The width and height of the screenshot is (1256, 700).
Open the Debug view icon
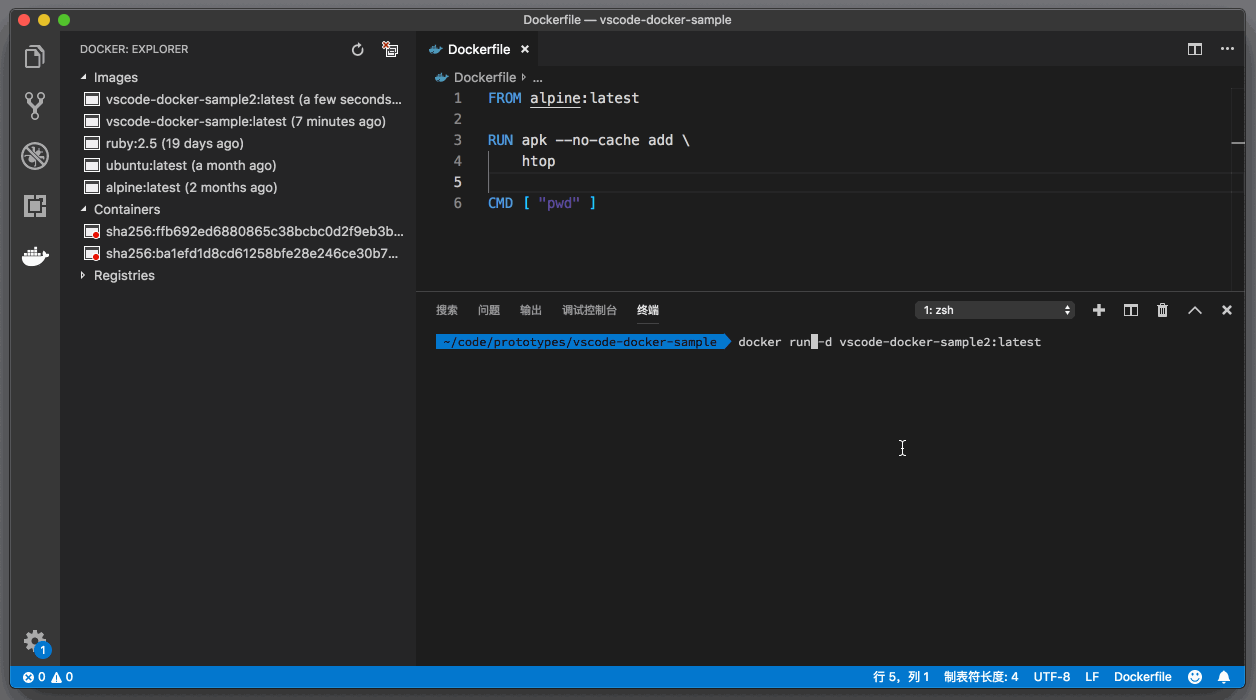click(35, 156)
